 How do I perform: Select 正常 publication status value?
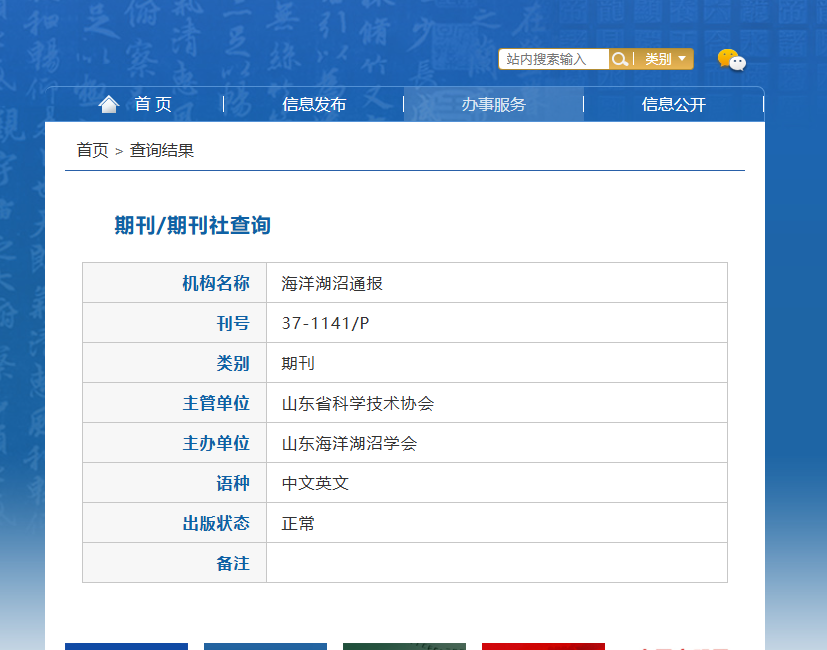pyautogui.click(x=298, y=523)
